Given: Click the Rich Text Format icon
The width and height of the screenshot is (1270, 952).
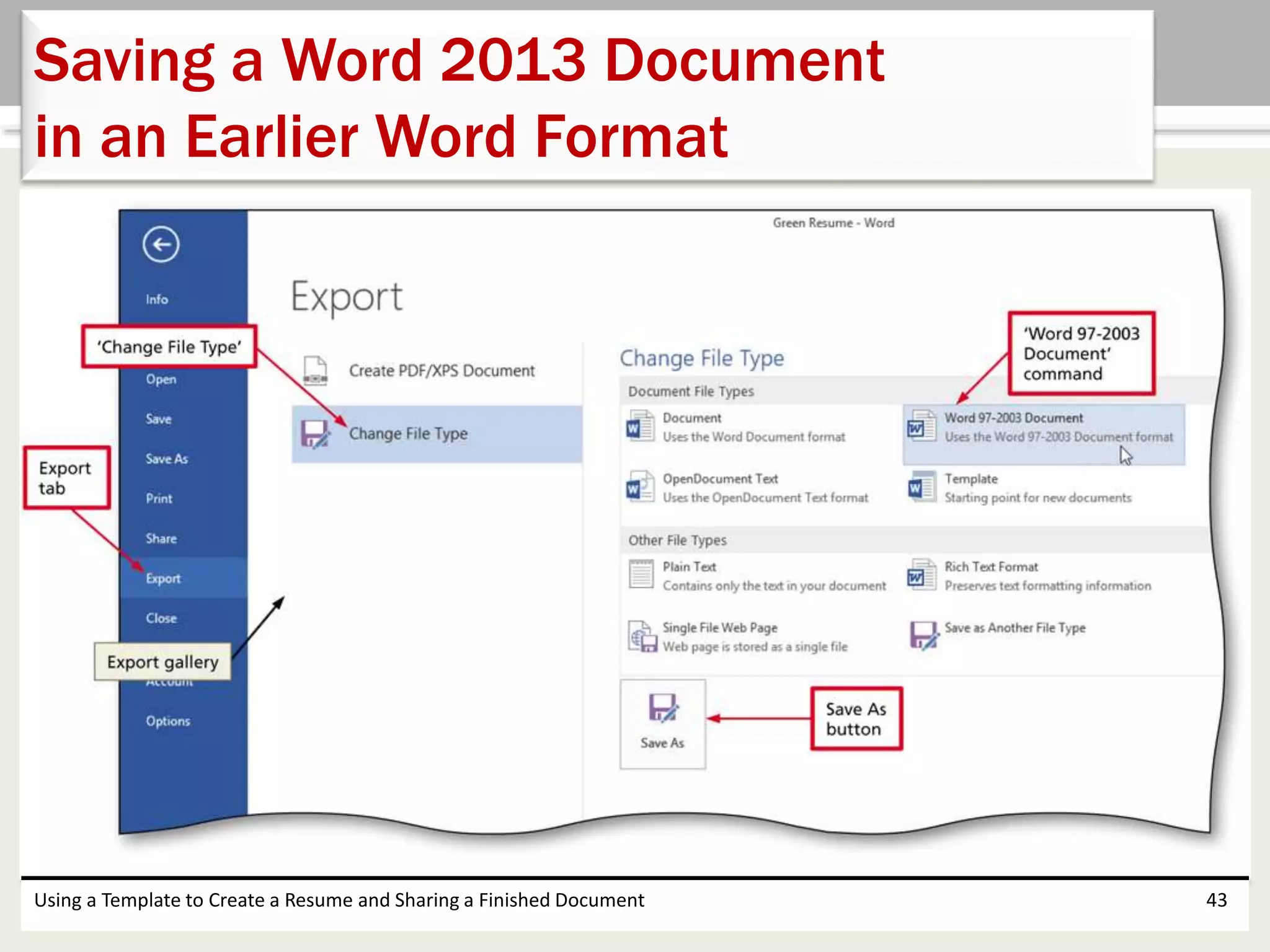Looking at the screenshot, I should [921, 575].
